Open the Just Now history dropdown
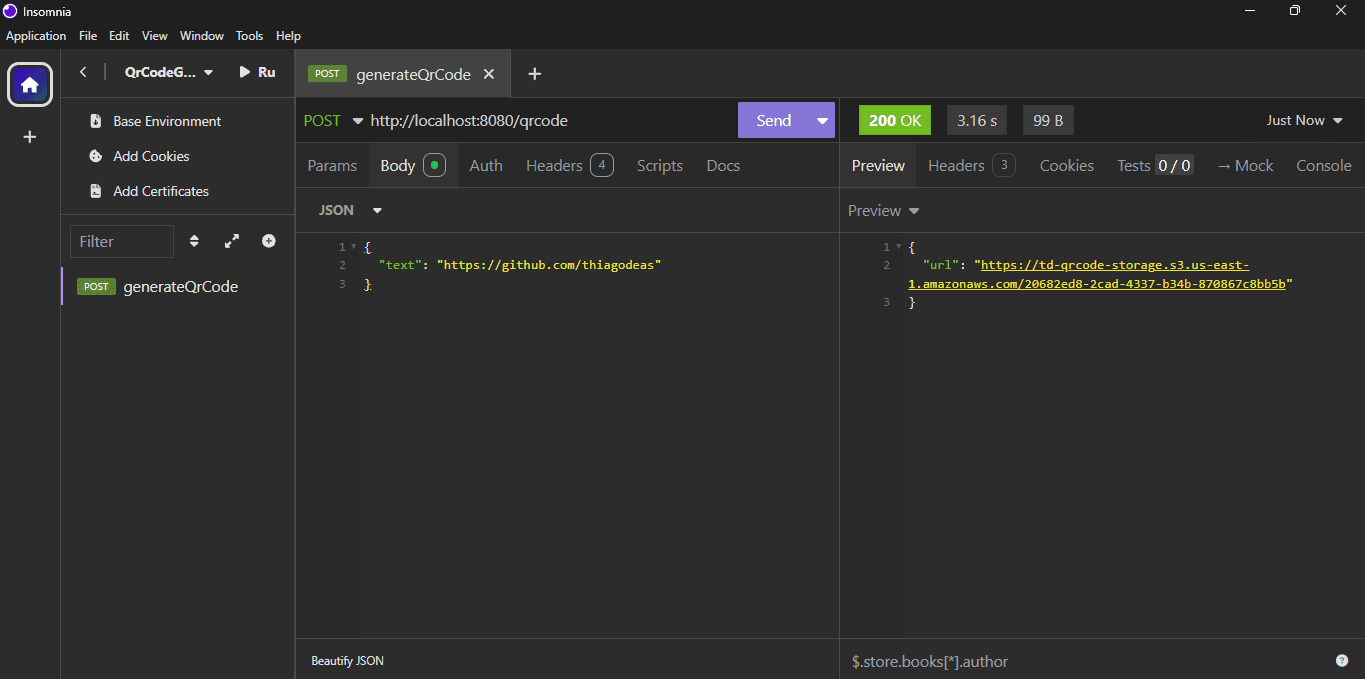Viewport: 1365px width, 679px height. pos(1304,120)
